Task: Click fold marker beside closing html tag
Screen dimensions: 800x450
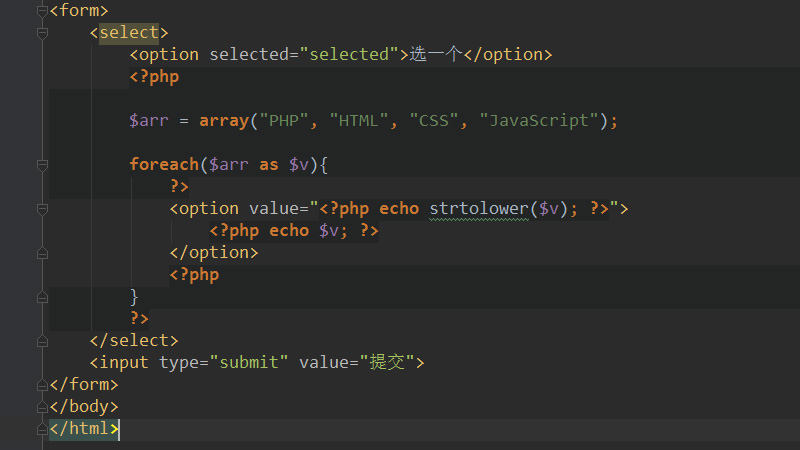Action: (42, 428)
